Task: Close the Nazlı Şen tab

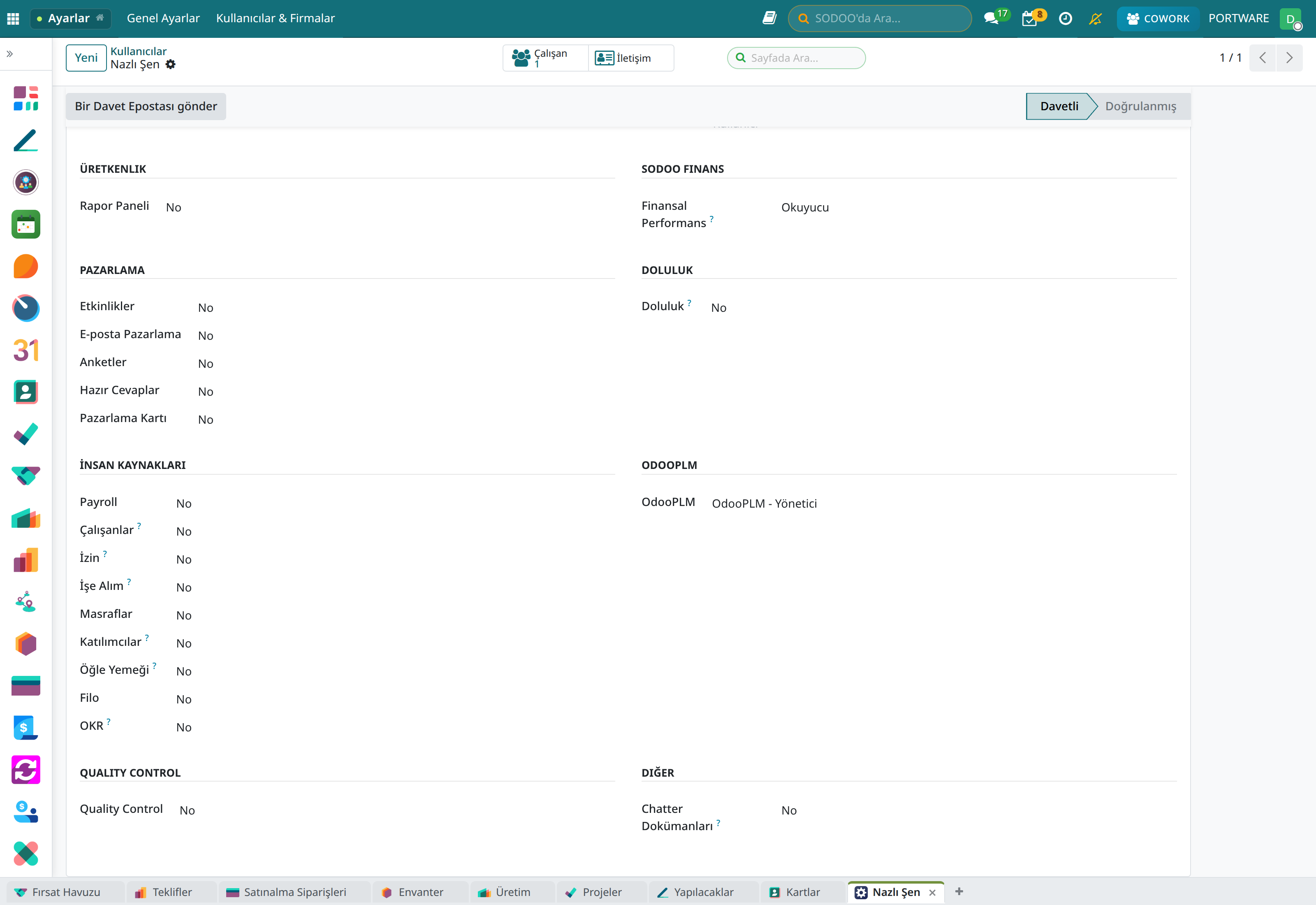Action: click(932, 893)
